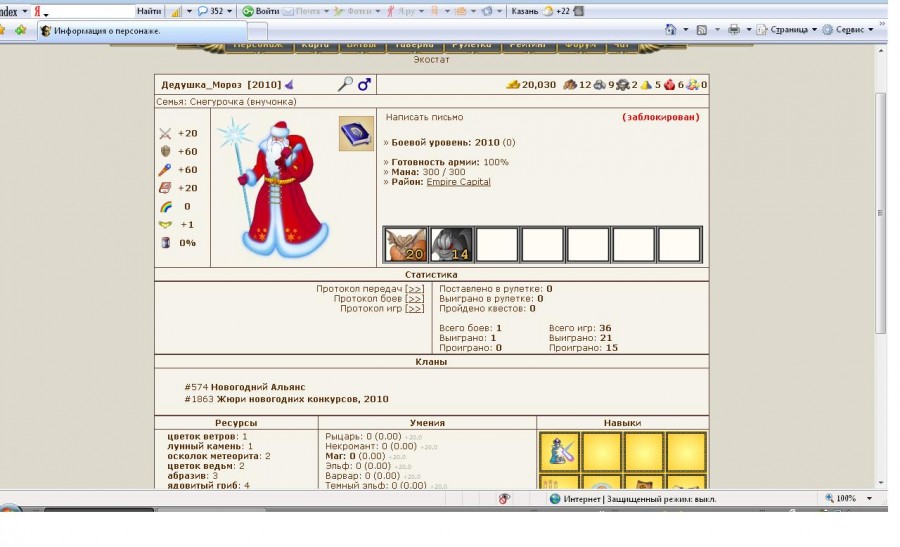The width and height of the screenshot is (900, 547).
Task: Select the first skill icon under Навыки
Action: (560, 452)
